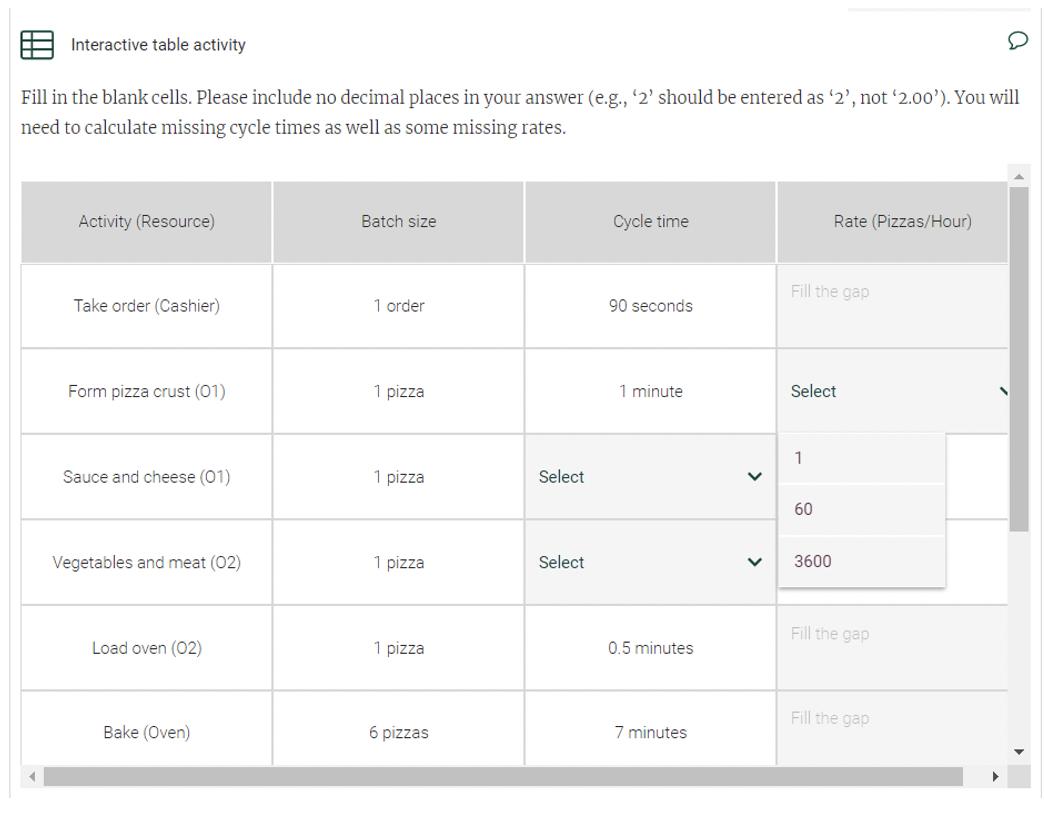Choose option 1 from the rate list
This screenshot has width=1044, height=824.
(x=862, y=458)
